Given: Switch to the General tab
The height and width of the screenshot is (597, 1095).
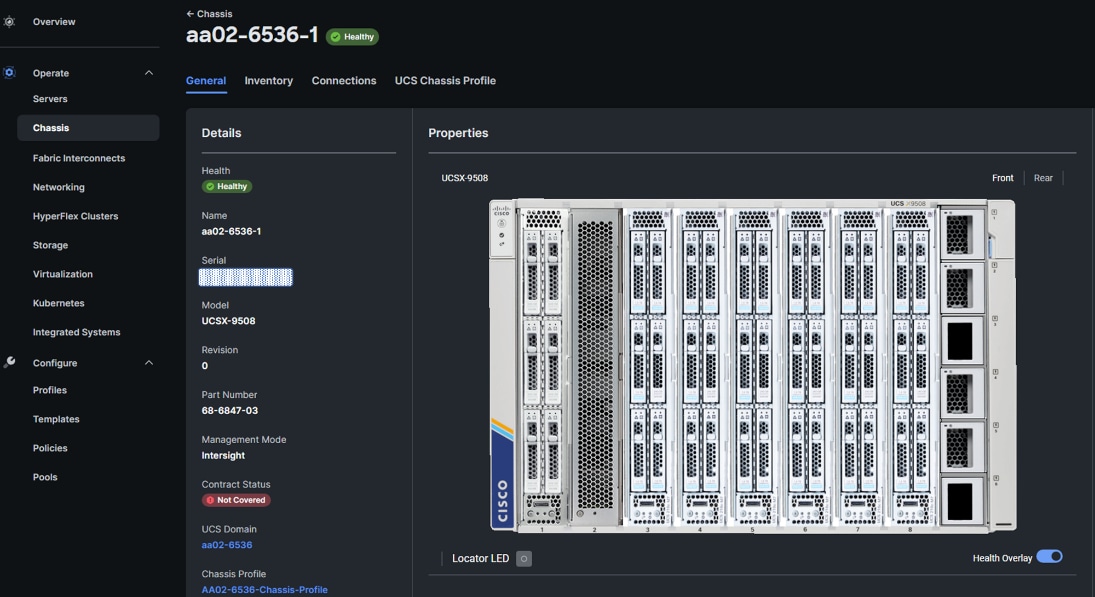Looking at the screenshot, I should click(x=206, y=81).
